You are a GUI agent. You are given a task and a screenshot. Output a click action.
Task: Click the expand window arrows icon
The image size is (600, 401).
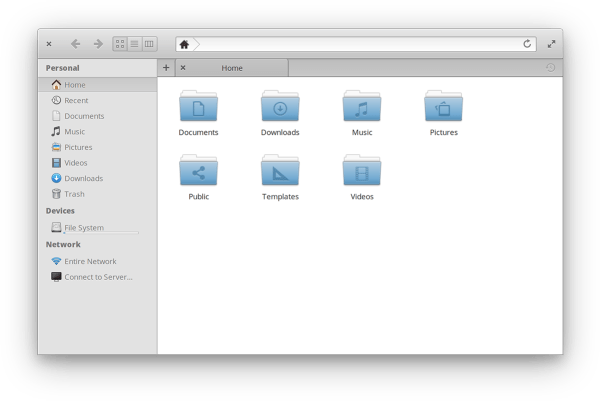coord(551,44)
